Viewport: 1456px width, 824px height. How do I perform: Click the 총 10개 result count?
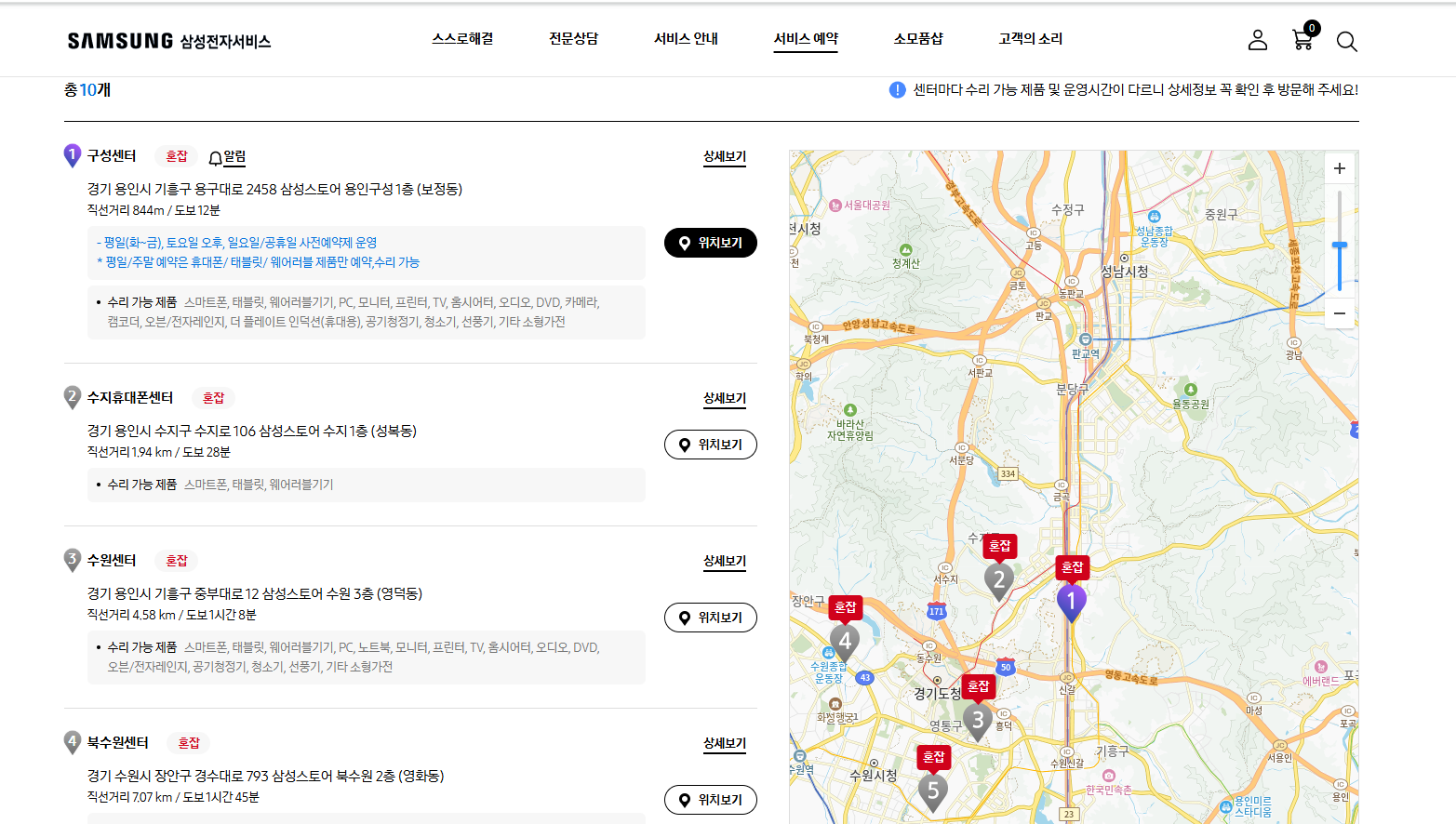point(87,90)
